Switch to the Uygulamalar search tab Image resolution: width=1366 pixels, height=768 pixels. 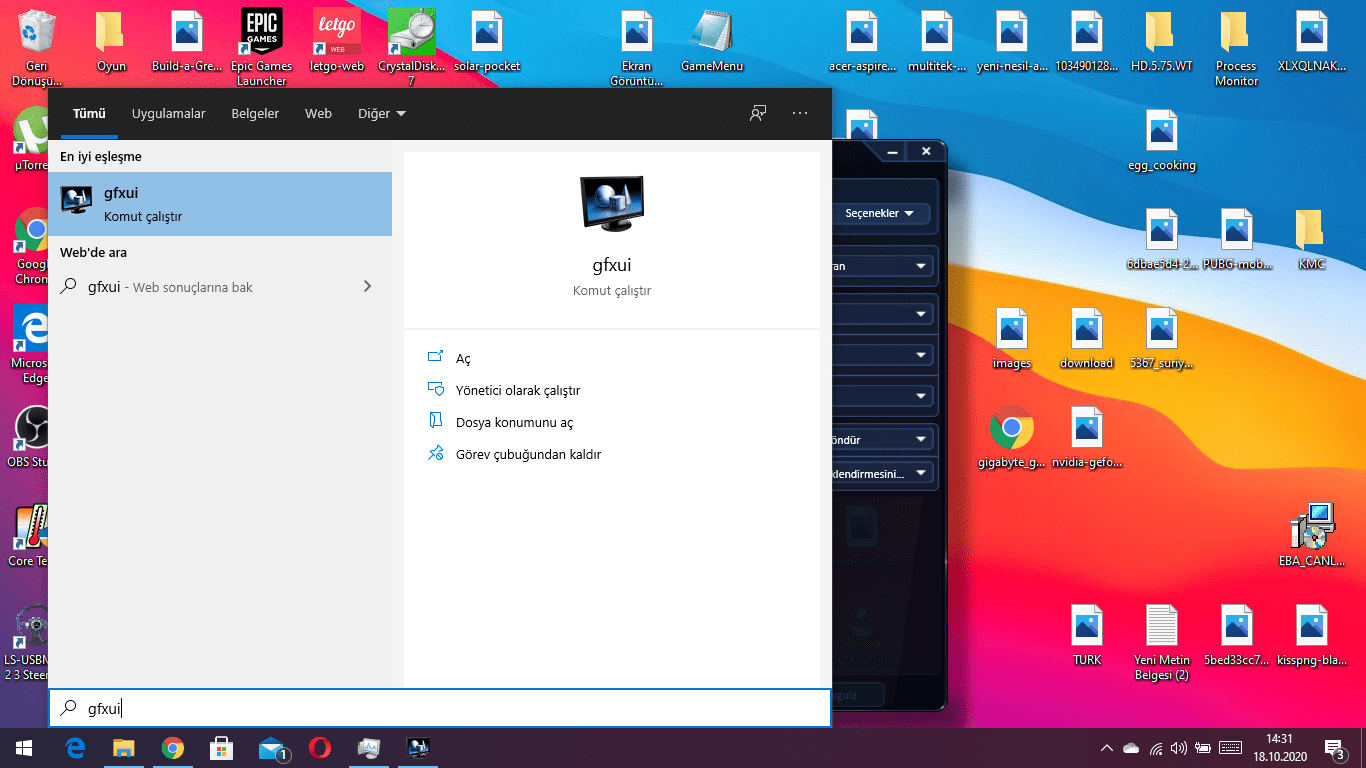pos(169,113)
